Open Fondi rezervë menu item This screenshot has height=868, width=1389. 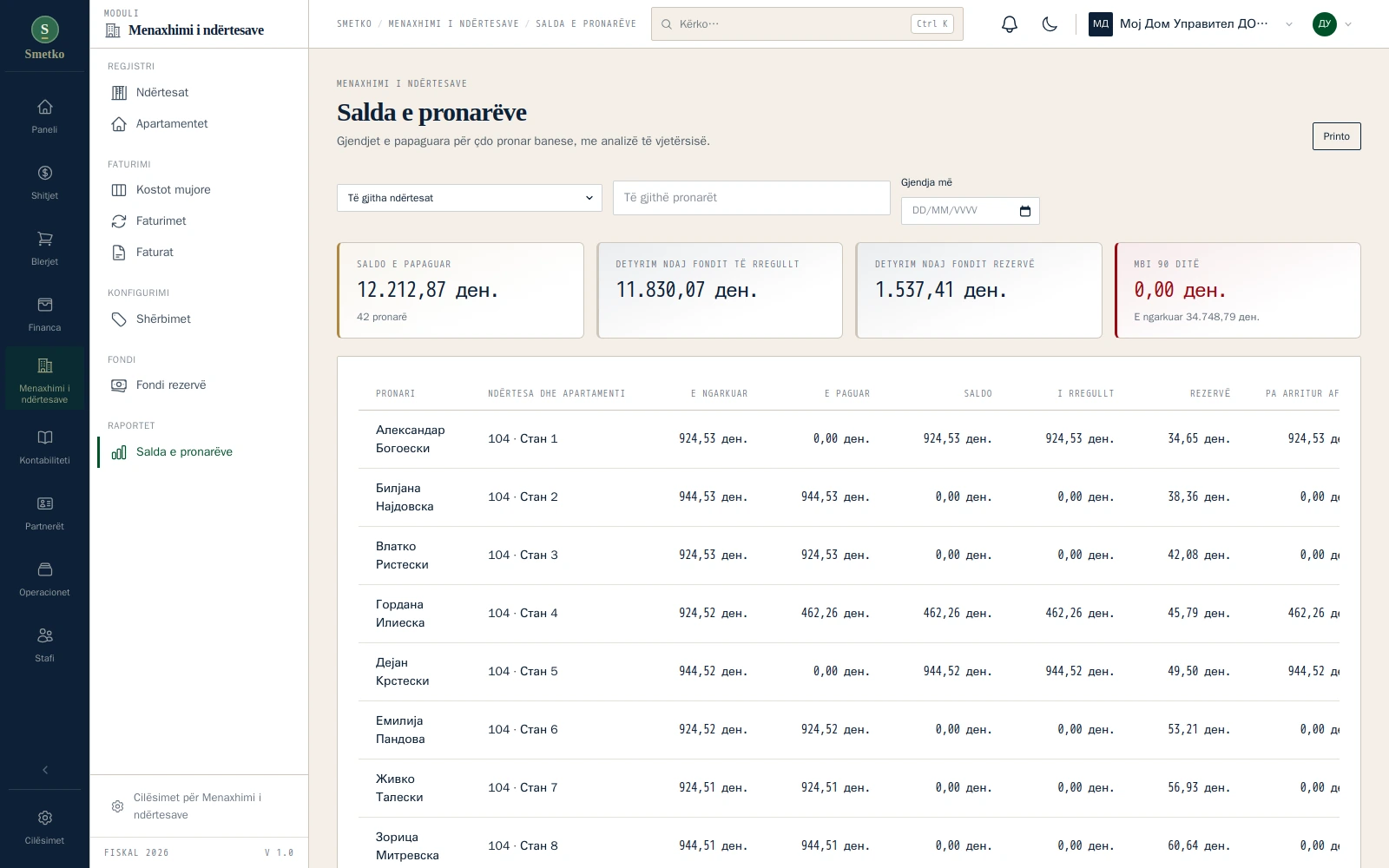(200, 385)
